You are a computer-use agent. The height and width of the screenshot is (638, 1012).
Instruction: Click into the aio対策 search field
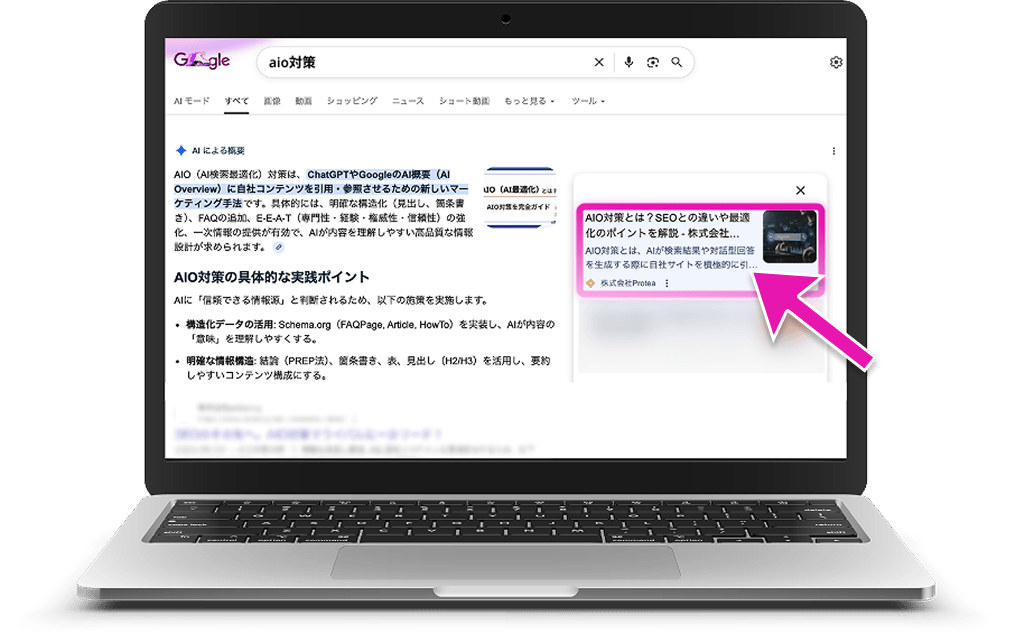pyautogui.click(x=420, y=62)
